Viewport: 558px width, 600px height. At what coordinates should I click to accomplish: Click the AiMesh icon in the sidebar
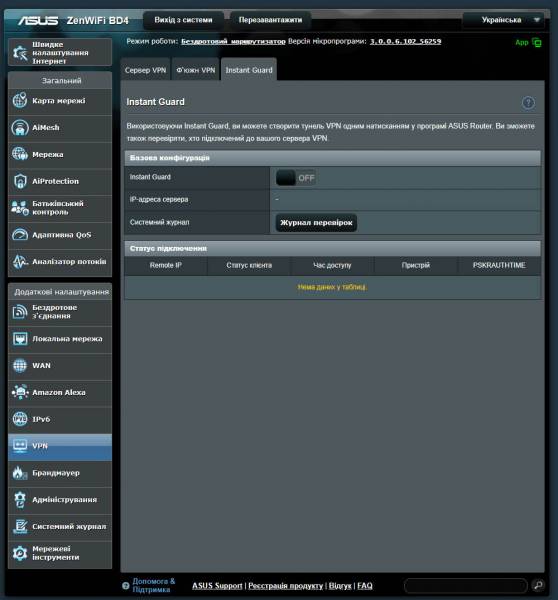20,127
